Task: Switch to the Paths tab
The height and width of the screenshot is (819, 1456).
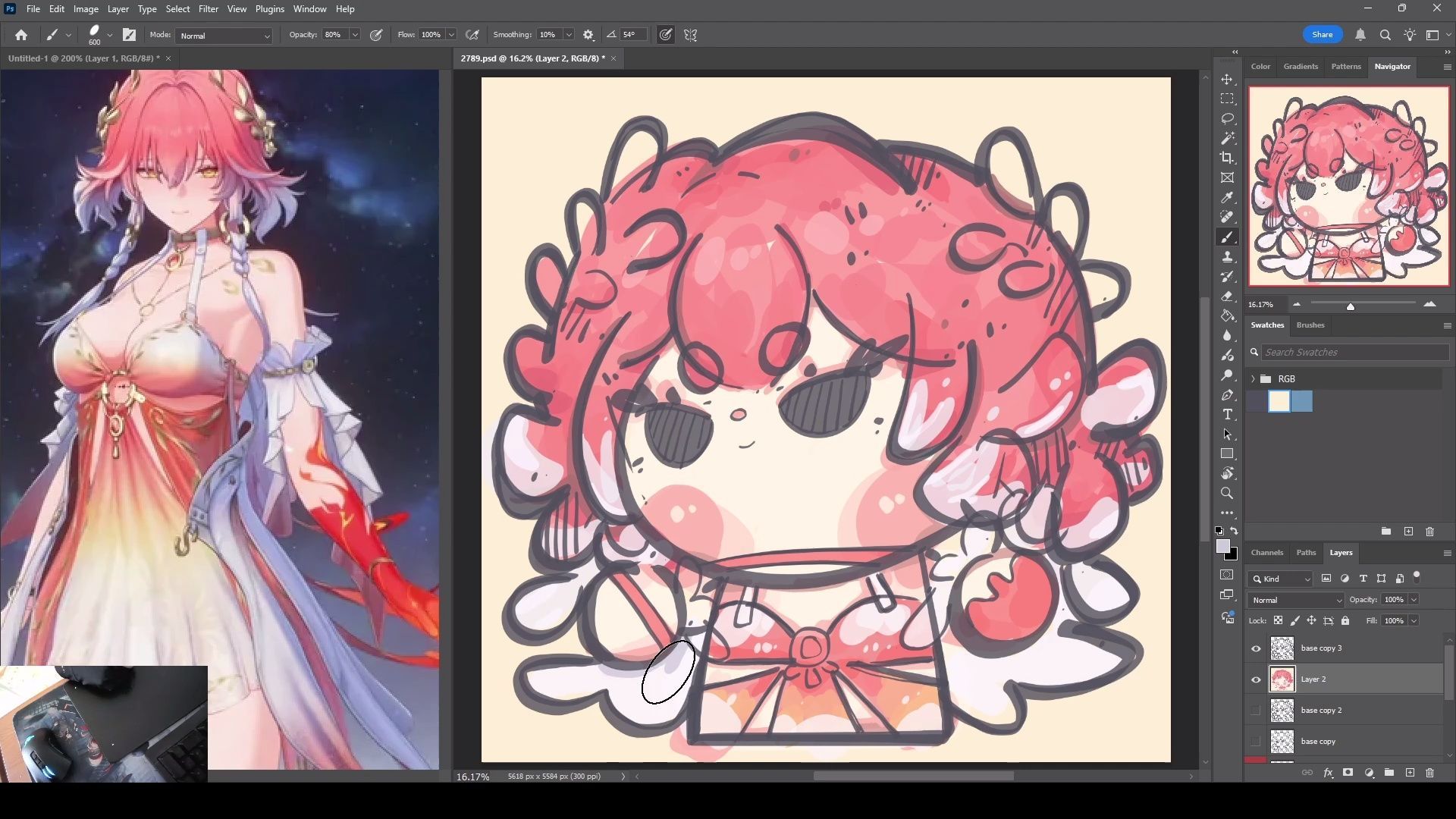Action: click(x=1306, y=553)
